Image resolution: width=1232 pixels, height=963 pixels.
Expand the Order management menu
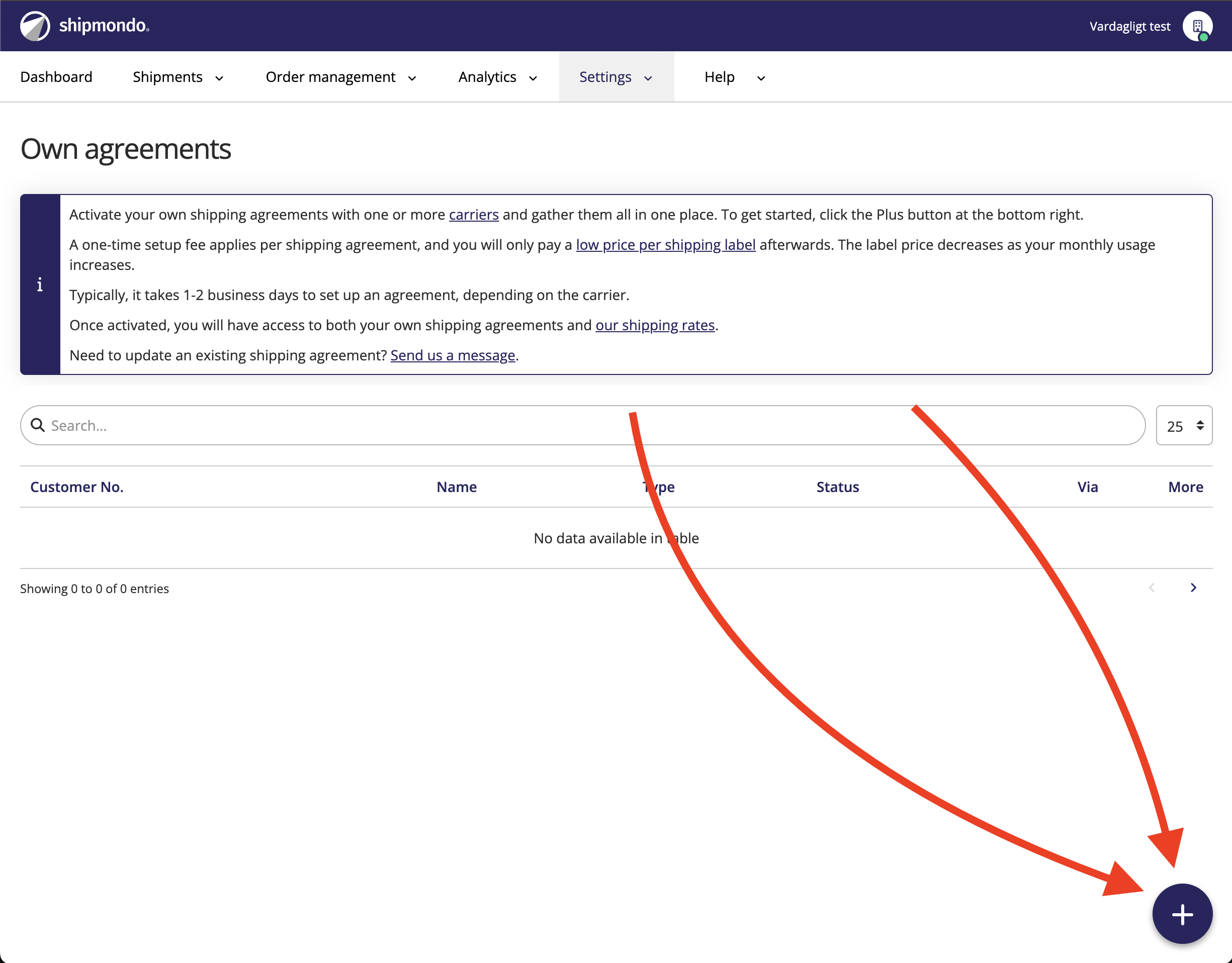341,77
